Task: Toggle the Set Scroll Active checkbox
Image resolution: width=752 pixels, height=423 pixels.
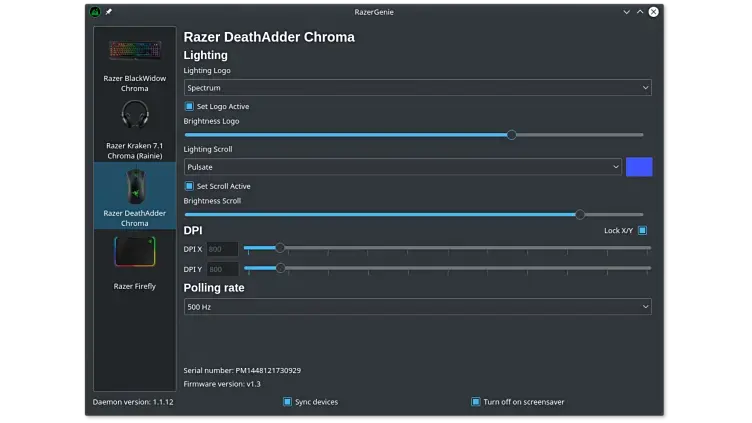Action: (189, 186)
